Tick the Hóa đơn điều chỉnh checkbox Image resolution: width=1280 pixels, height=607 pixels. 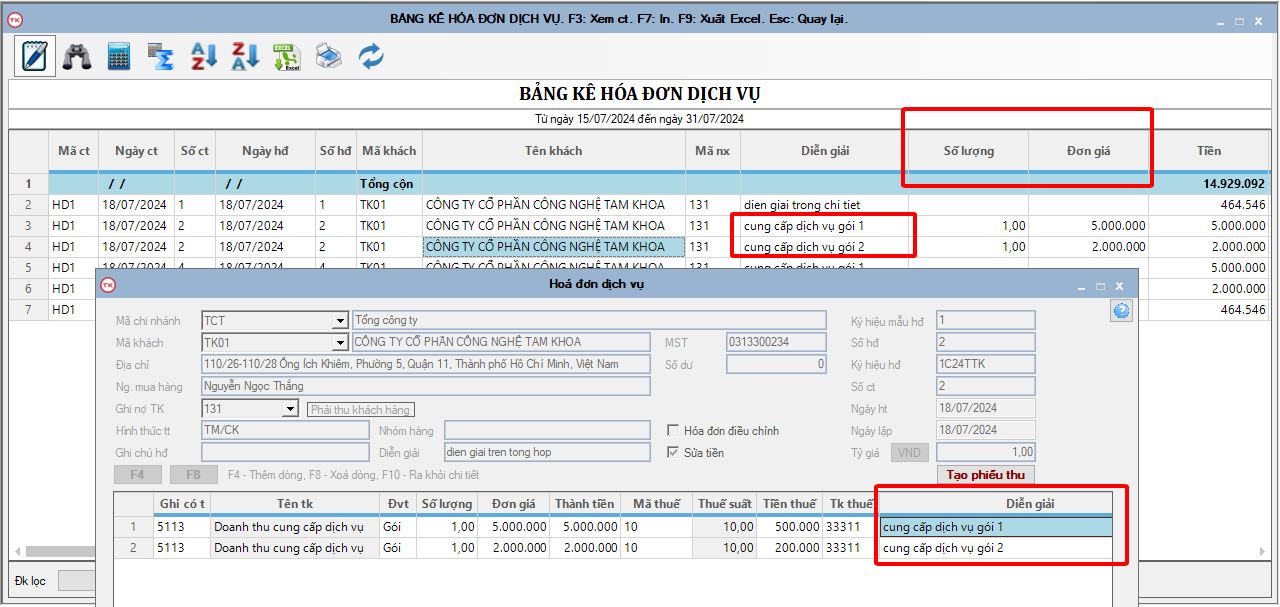(673, 431)
